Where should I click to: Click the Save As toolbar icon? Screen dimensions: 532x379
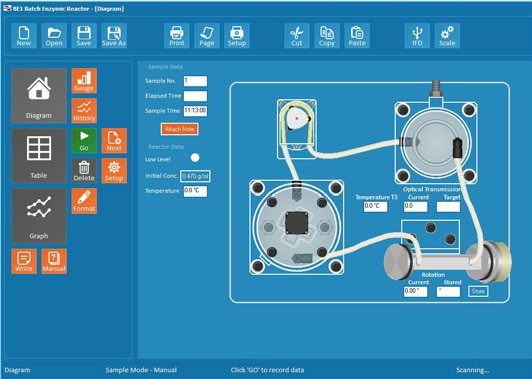pyautogui.click(x=114, y=36)
